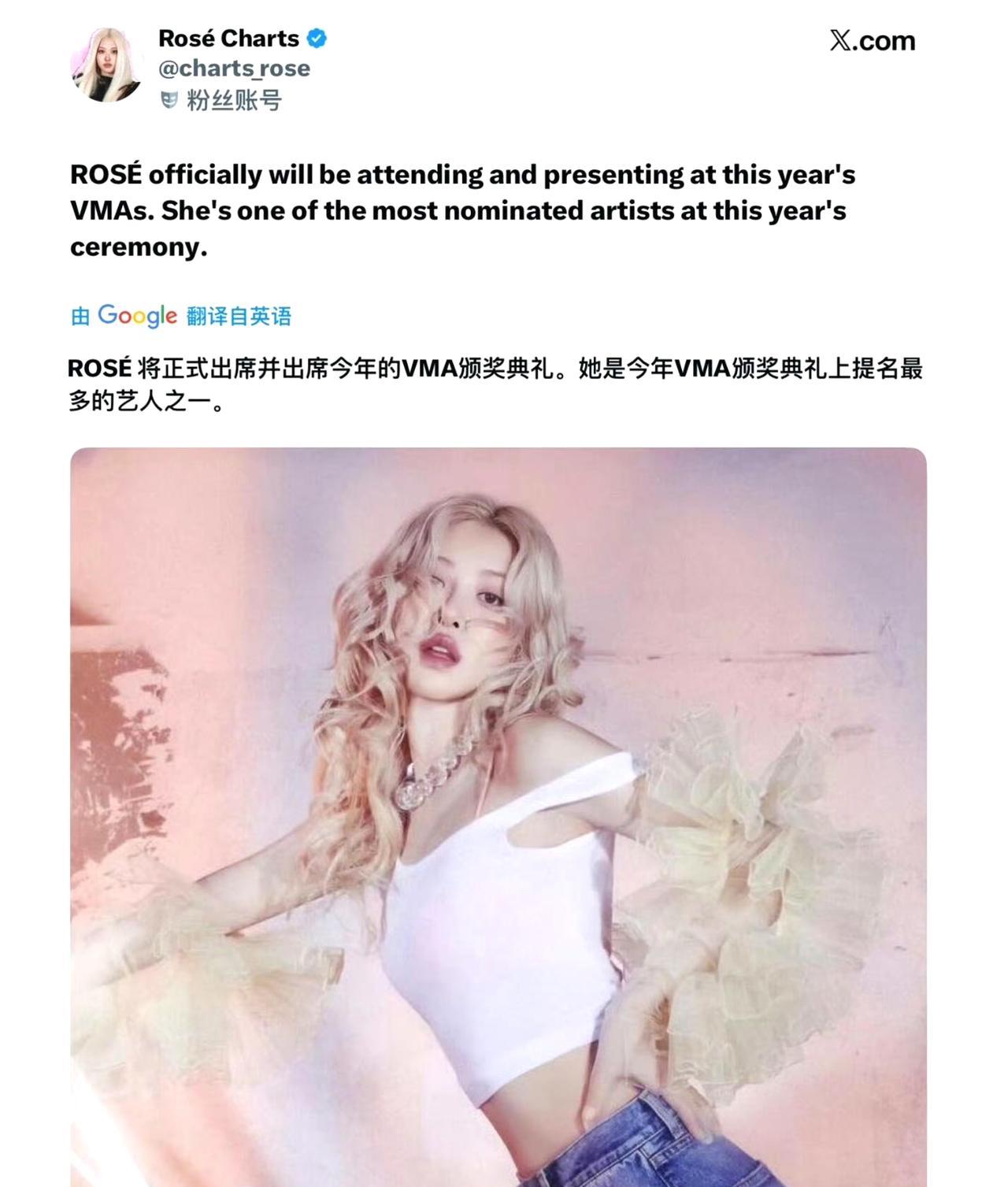Open the Rosé Charts display name
This screenshot has height=1187, width=1008.
(228, 38)
